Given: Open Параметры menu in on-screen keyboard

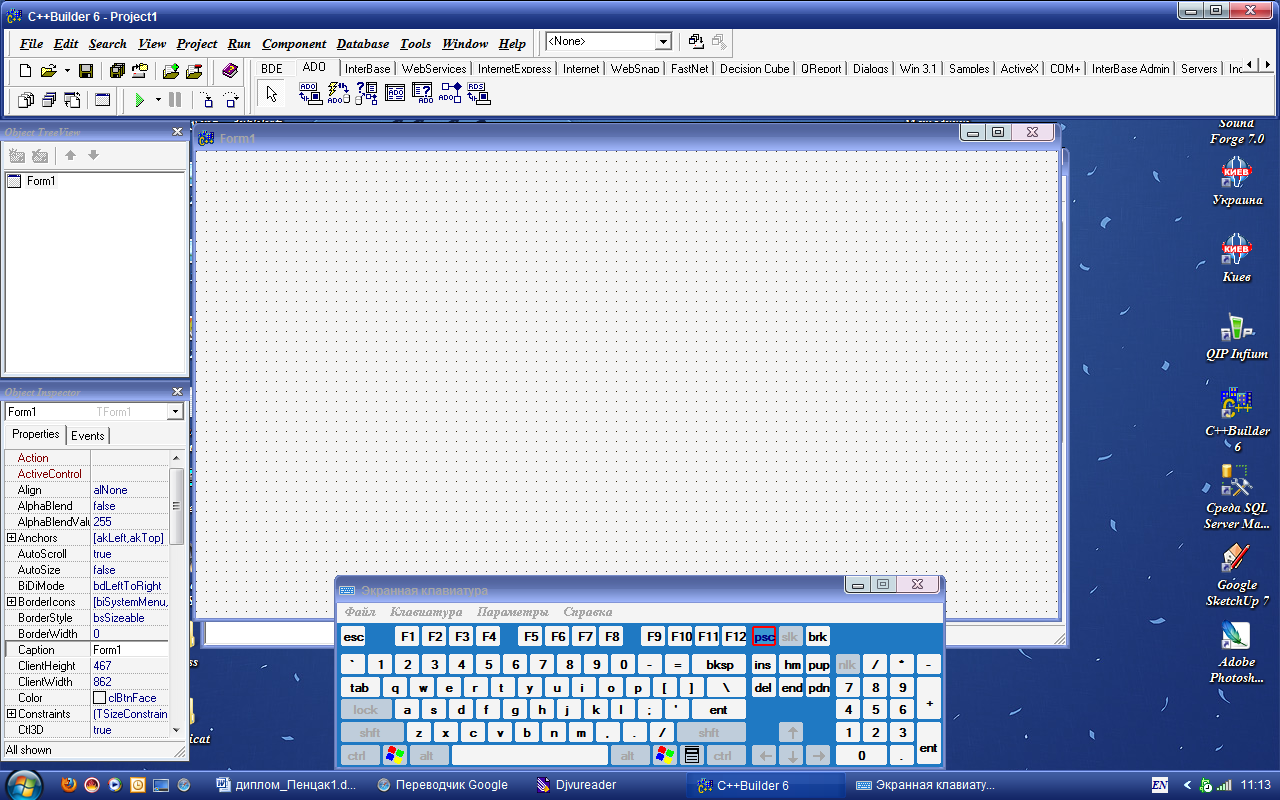Looking at the screenshot, I should pyautogui.click(x=513, y=611).
